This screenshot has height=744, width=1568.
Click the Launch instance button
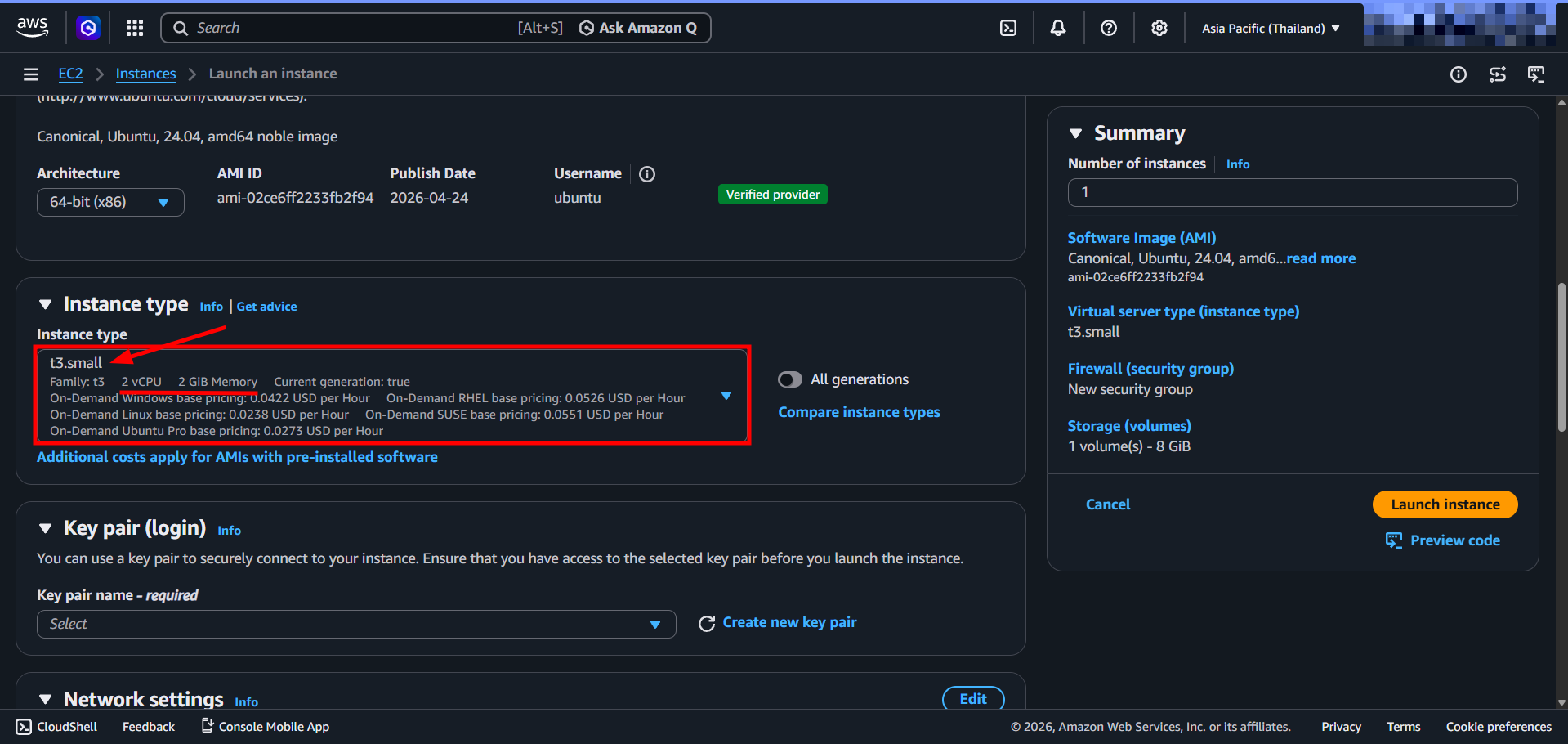click(x=1445, y=504)
